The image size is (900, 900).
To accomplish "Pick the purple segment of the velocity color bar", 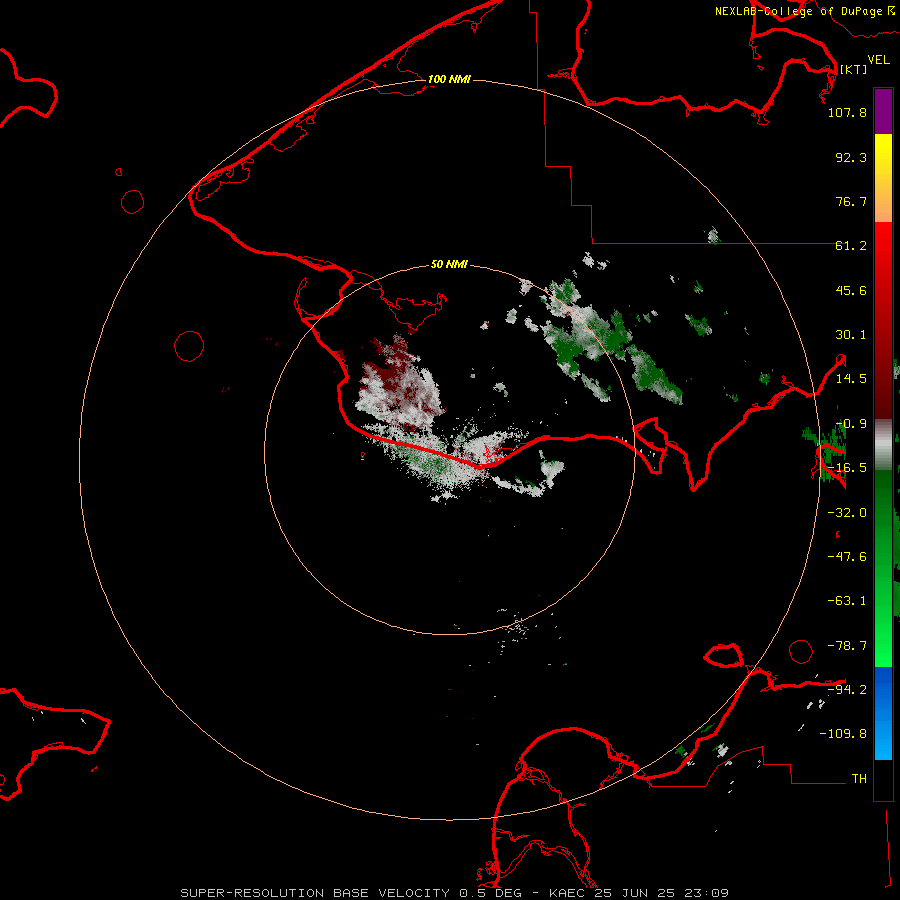I will pos(883,111).
